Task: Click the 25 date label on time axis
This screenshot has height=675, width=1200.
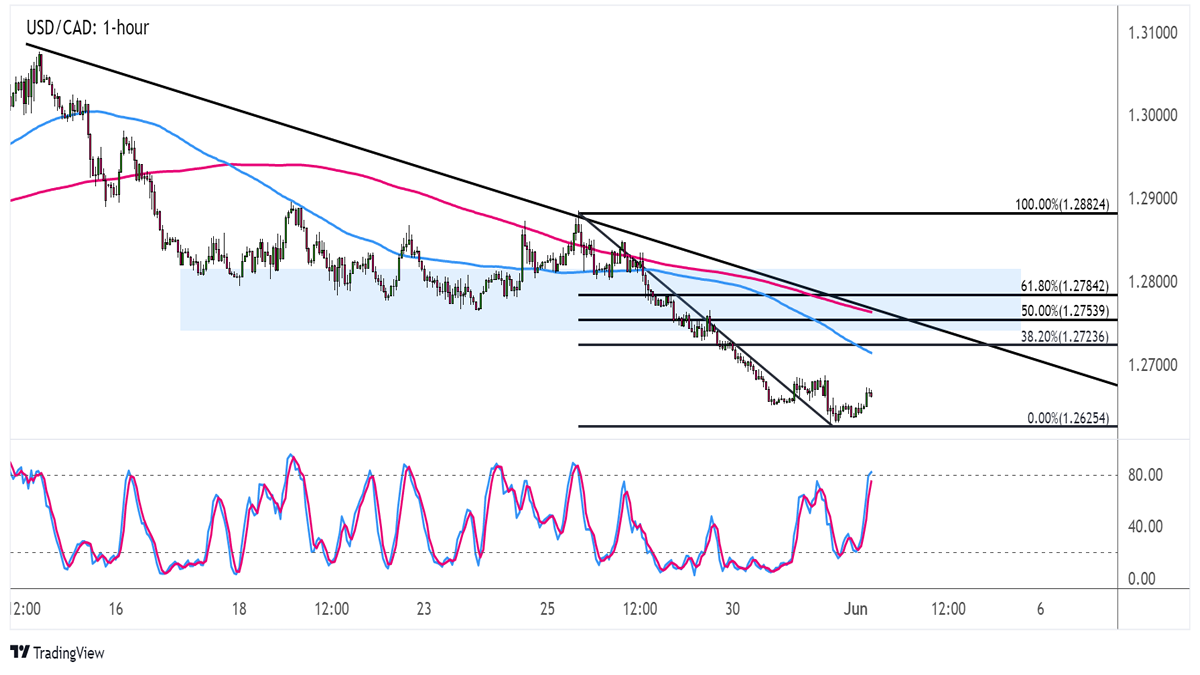Action: [547, 608]
